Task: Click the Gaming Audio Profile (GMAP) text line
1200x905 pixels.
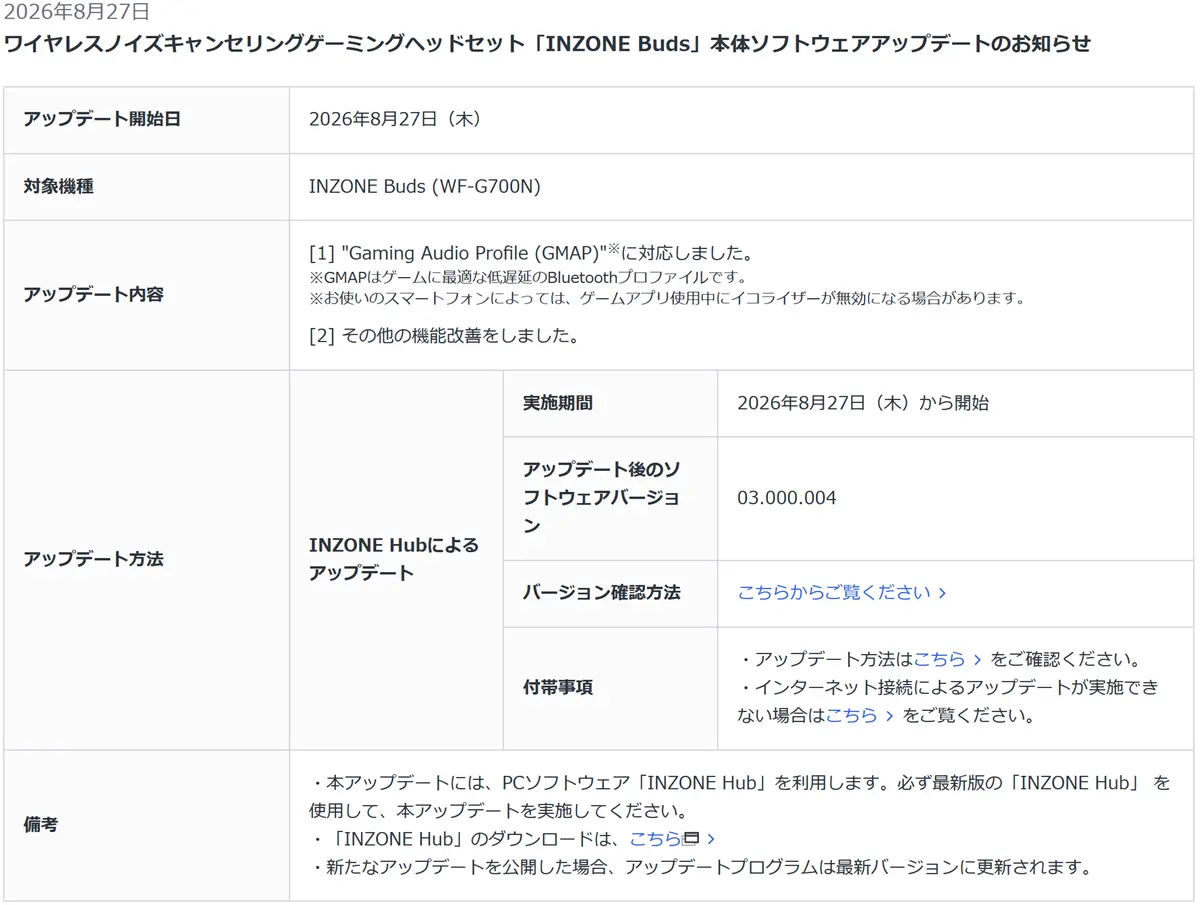Action: coord(530,253)
